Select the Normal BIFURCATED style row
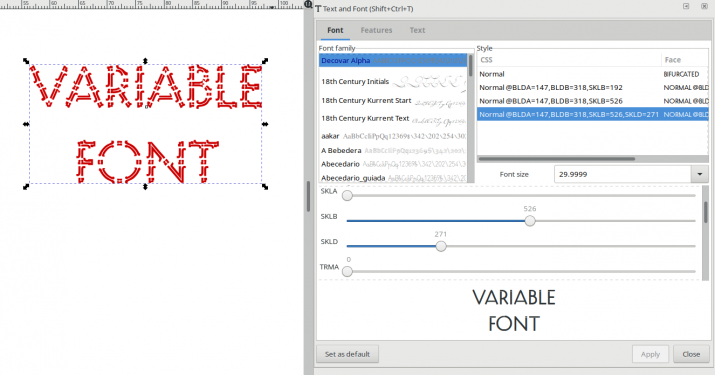 [593, 74]
